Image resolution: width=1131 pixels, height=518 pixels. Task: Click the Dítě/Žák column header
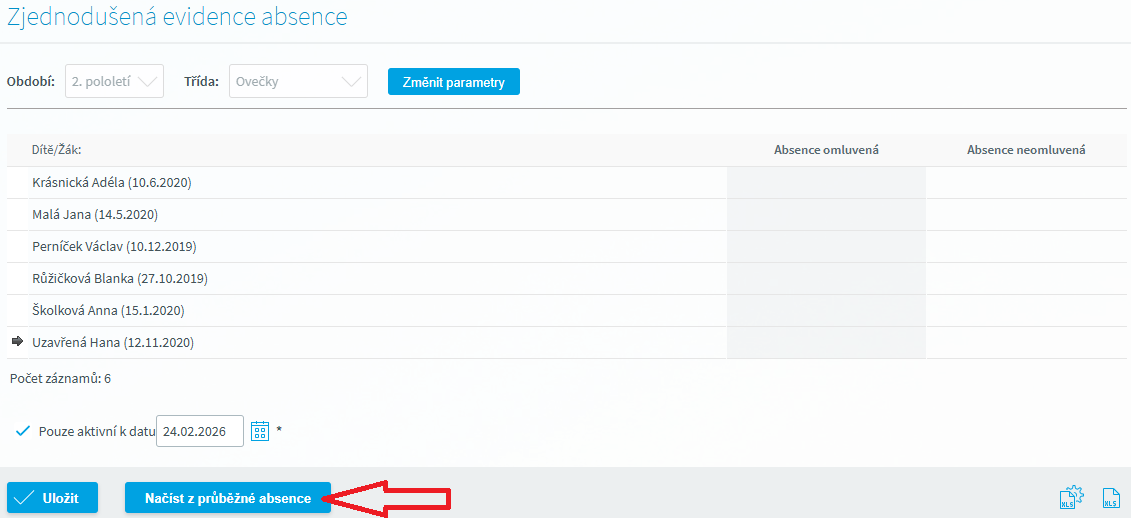57,150
